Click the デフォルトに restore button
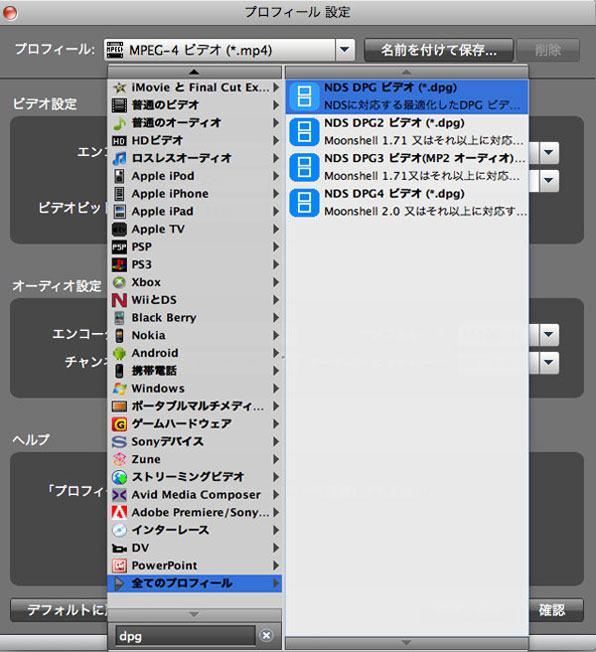Image resolution: width=596 pixels, height=652 pixels. (59, 610)
